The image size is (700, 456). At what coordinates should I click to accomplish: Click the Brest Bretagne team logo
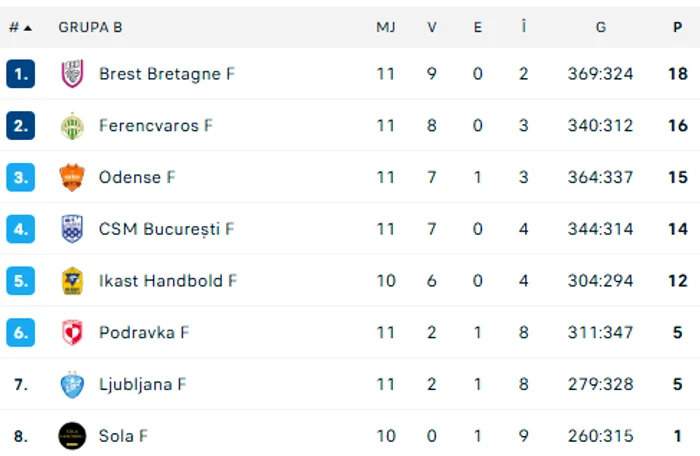[72, 74]
